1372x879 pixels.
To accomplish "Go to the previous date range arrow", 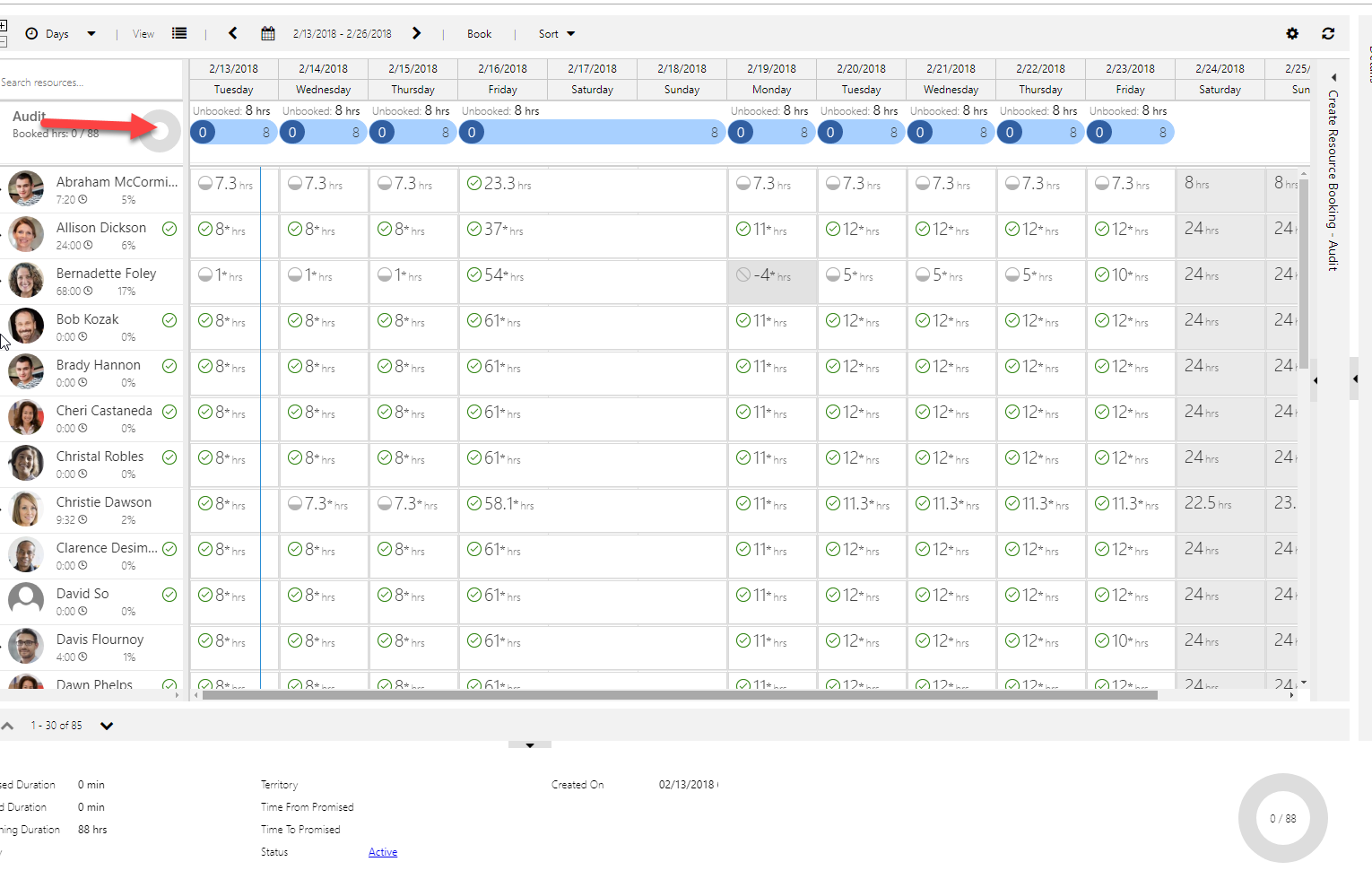I will click(x=233, y=33).
